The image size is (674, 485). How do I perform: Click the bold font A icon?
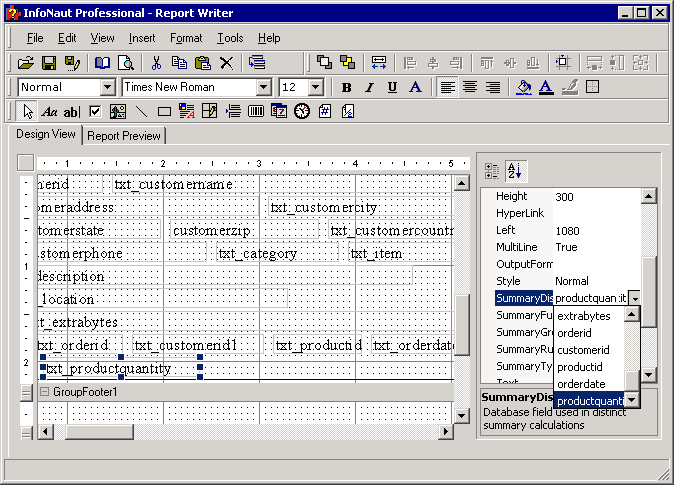click(x=415, y=87)
